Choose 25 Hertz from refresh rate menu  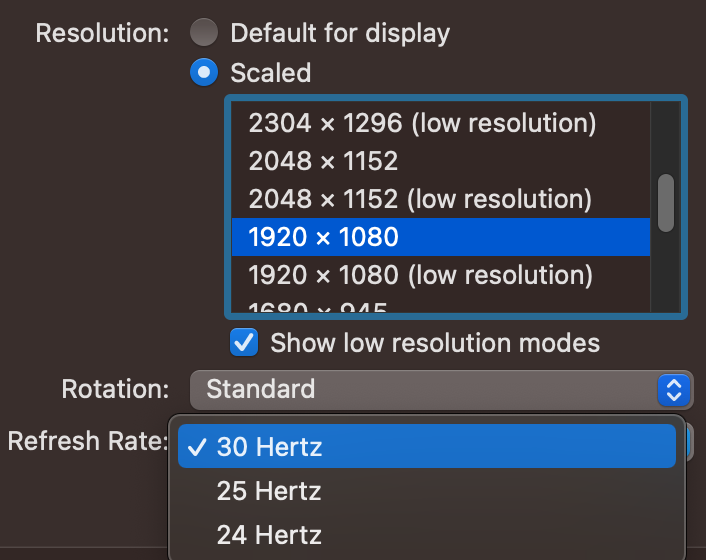pos(269,491)
